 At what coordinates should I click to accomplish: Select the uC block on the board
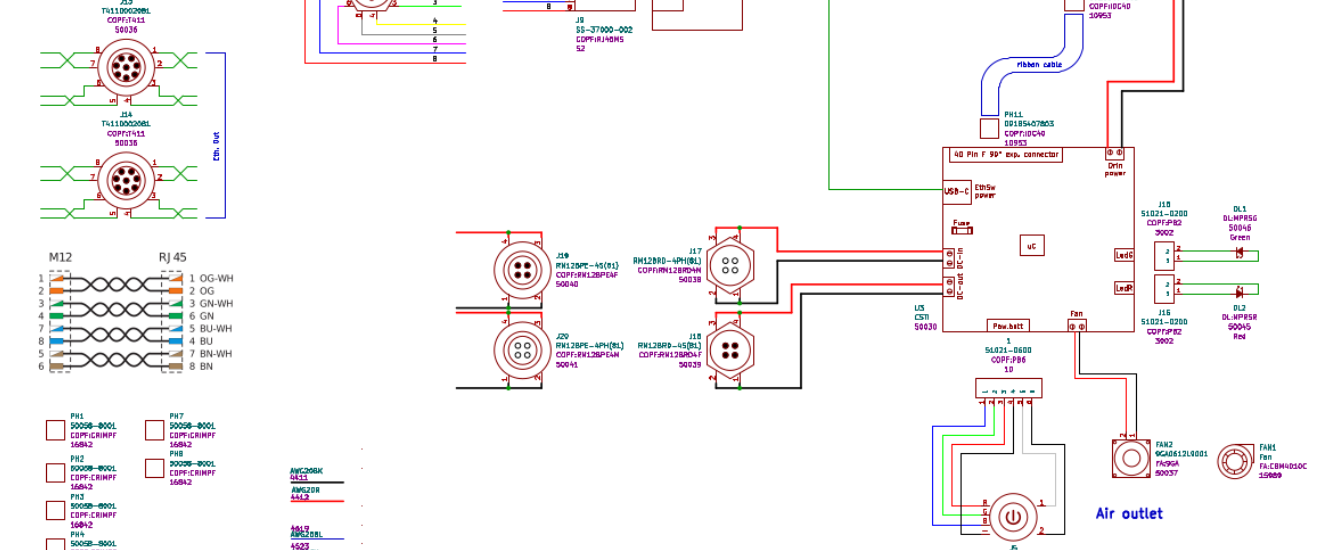point(1031,245)
